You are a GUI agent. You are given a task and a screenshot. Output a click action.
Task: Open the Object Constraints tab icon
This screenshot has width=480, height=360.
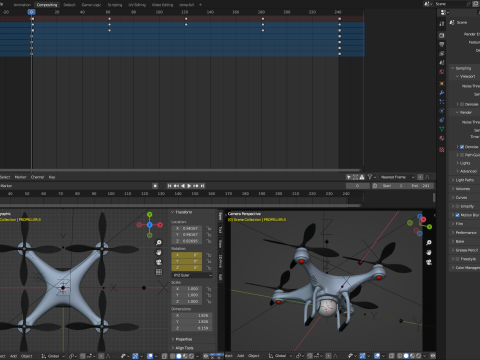(442, 120)
